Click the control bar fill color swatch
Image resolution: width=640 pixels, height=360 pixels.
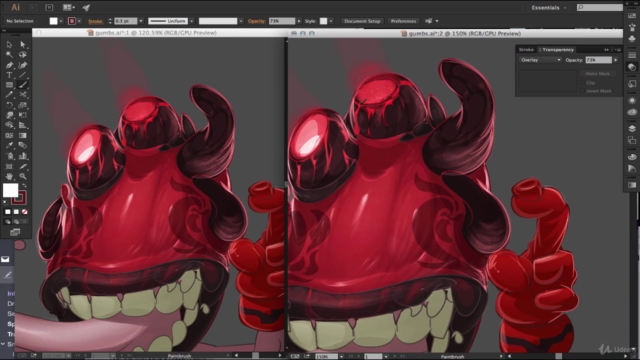[53, 21]
